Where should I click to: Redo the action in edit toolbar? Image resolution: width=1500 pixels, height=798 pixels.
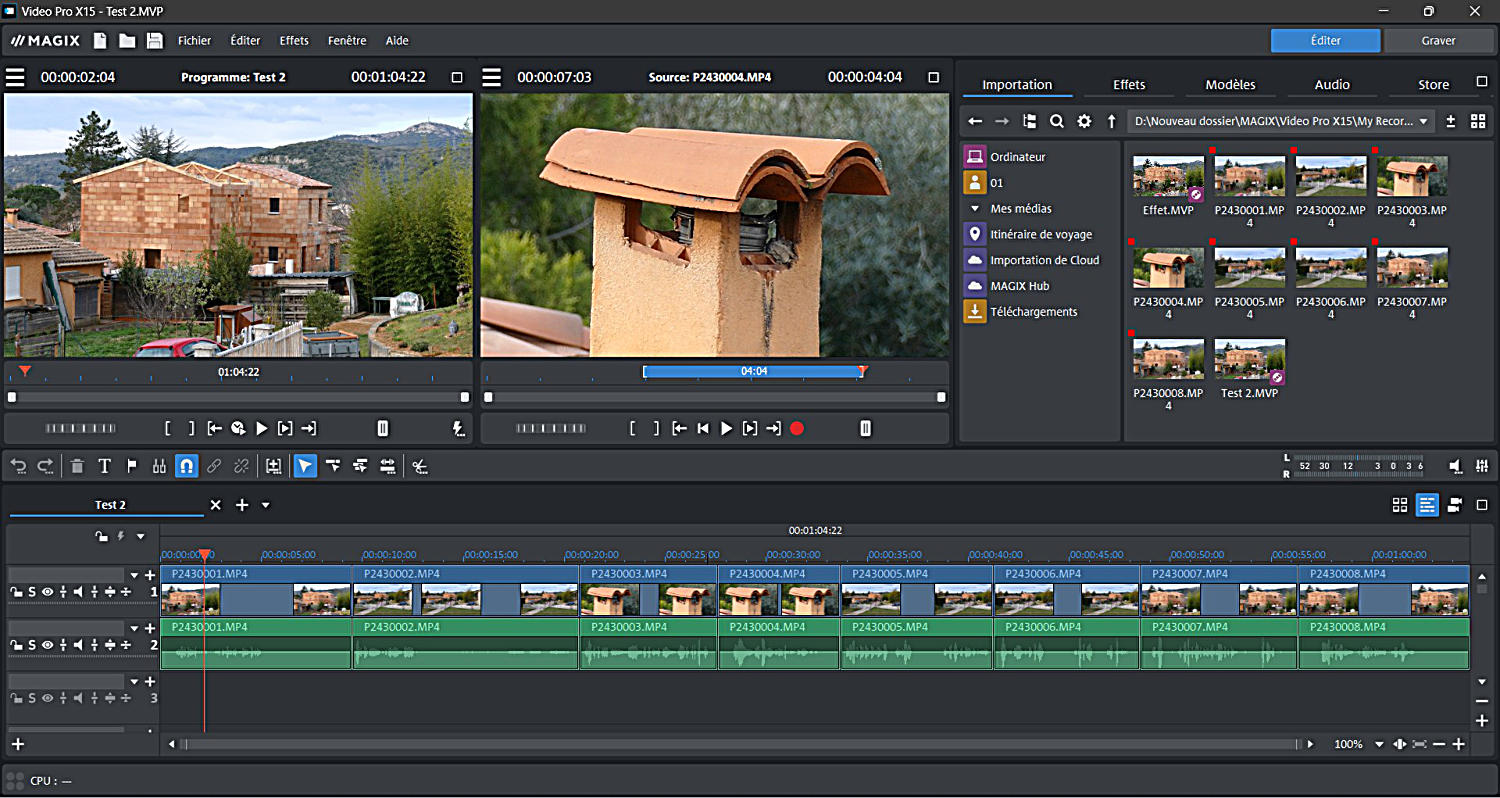click(45, 466)
